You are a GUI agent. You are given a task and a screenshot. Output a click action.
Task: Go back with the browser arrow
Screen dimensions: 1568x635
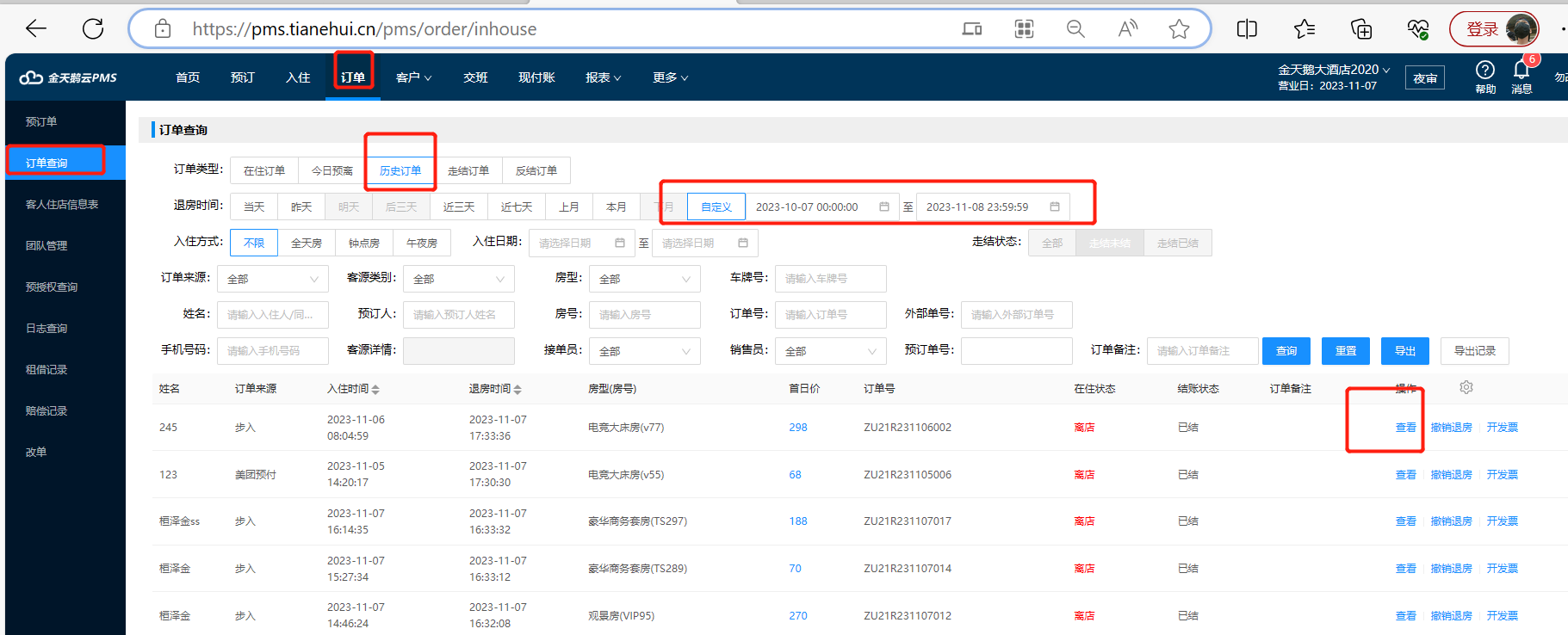[36, 28]
